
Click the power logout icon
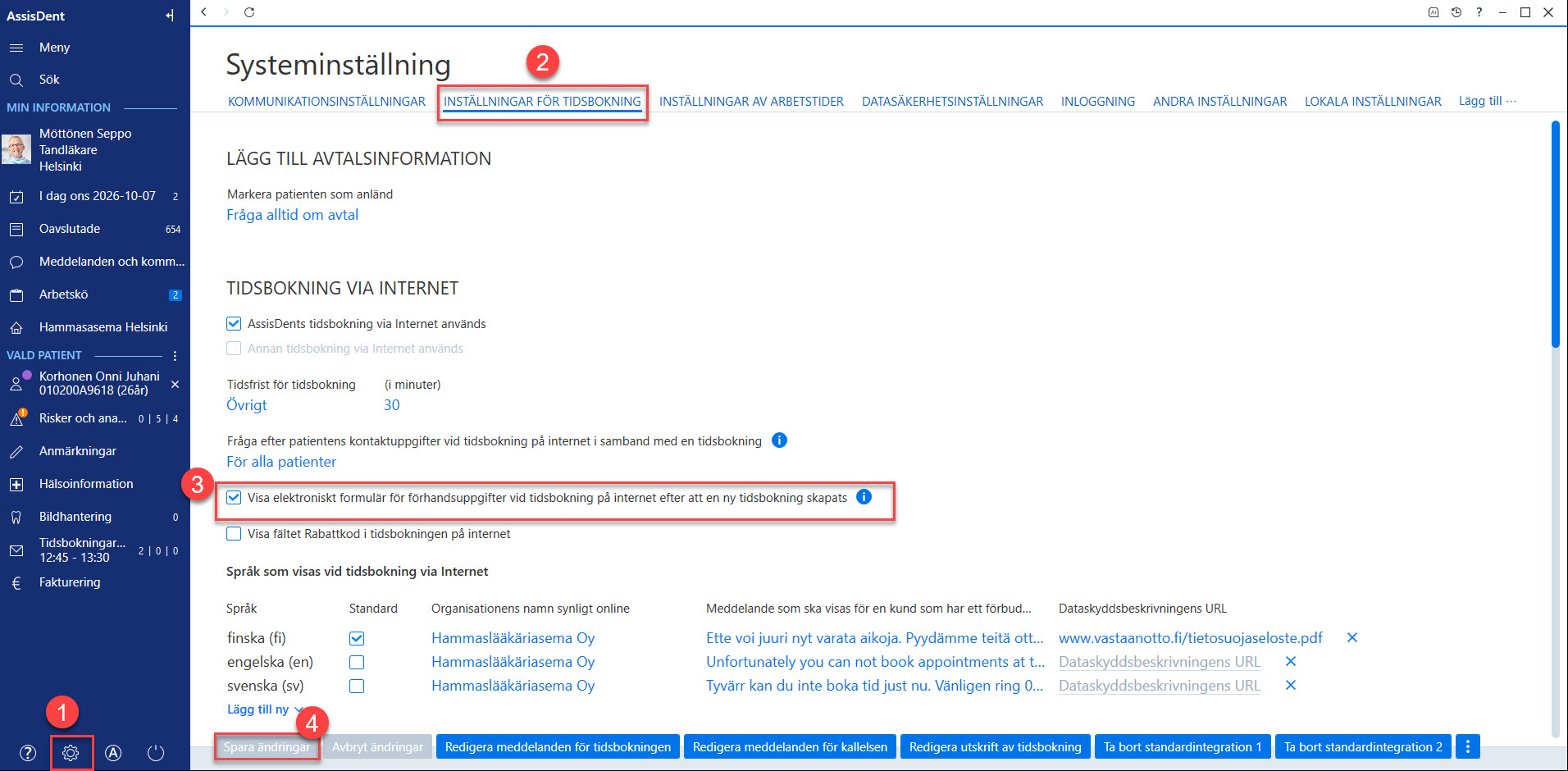(156, 753)
